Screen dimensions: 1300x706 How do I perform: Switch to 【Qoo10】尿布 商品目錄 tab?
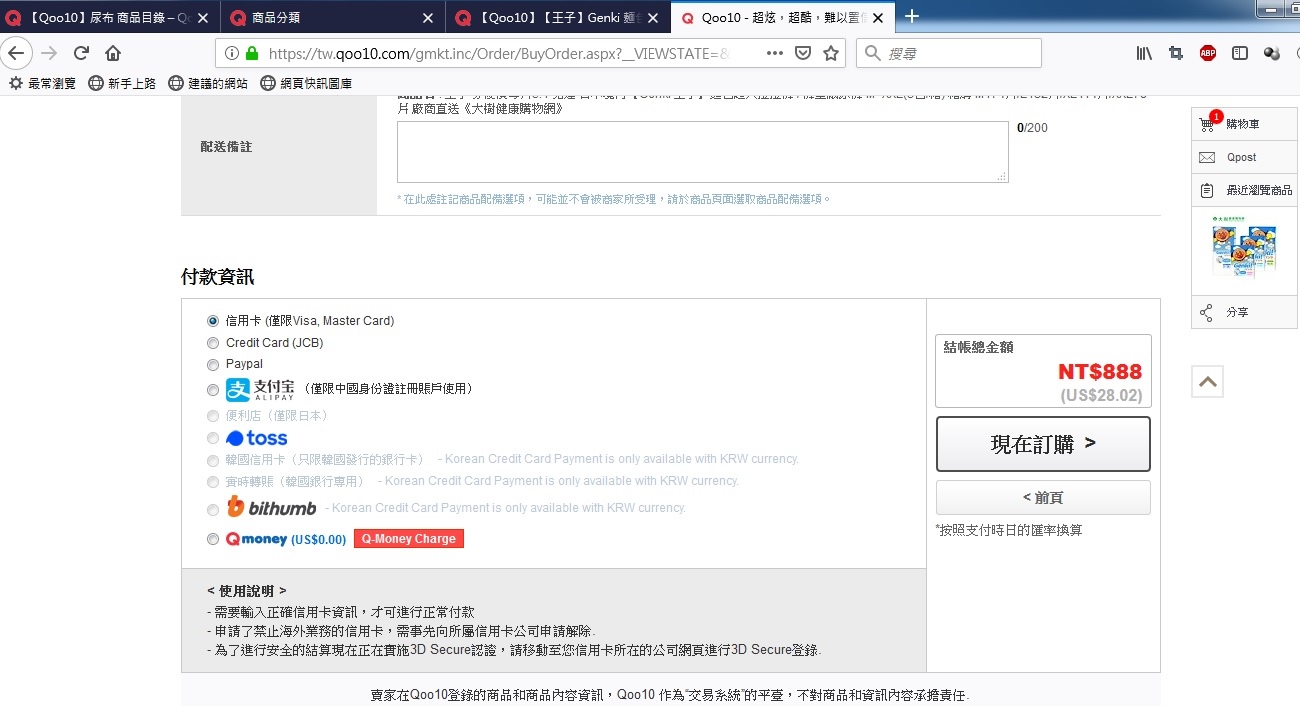[x=109, y=18]
